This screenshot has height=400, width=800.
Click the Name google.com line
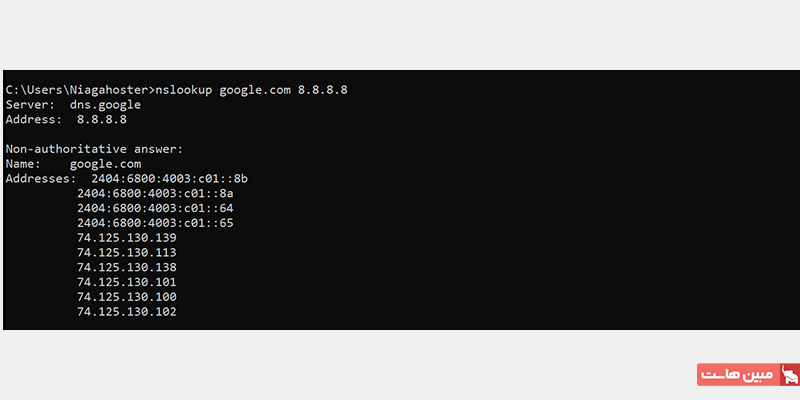[x=73, y=164]
